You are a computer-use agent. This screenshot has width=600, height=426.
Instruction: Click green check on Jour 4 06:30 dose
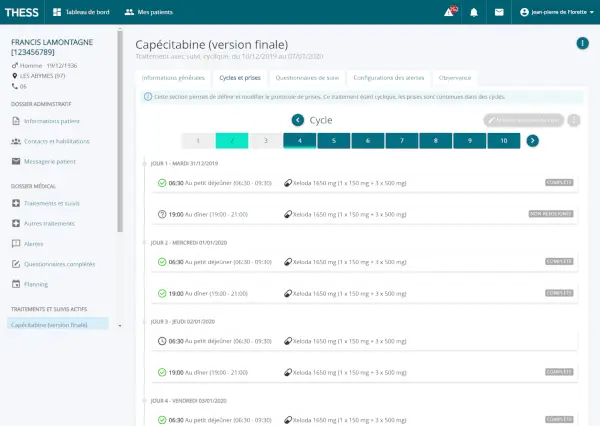(x=162, y=420)
